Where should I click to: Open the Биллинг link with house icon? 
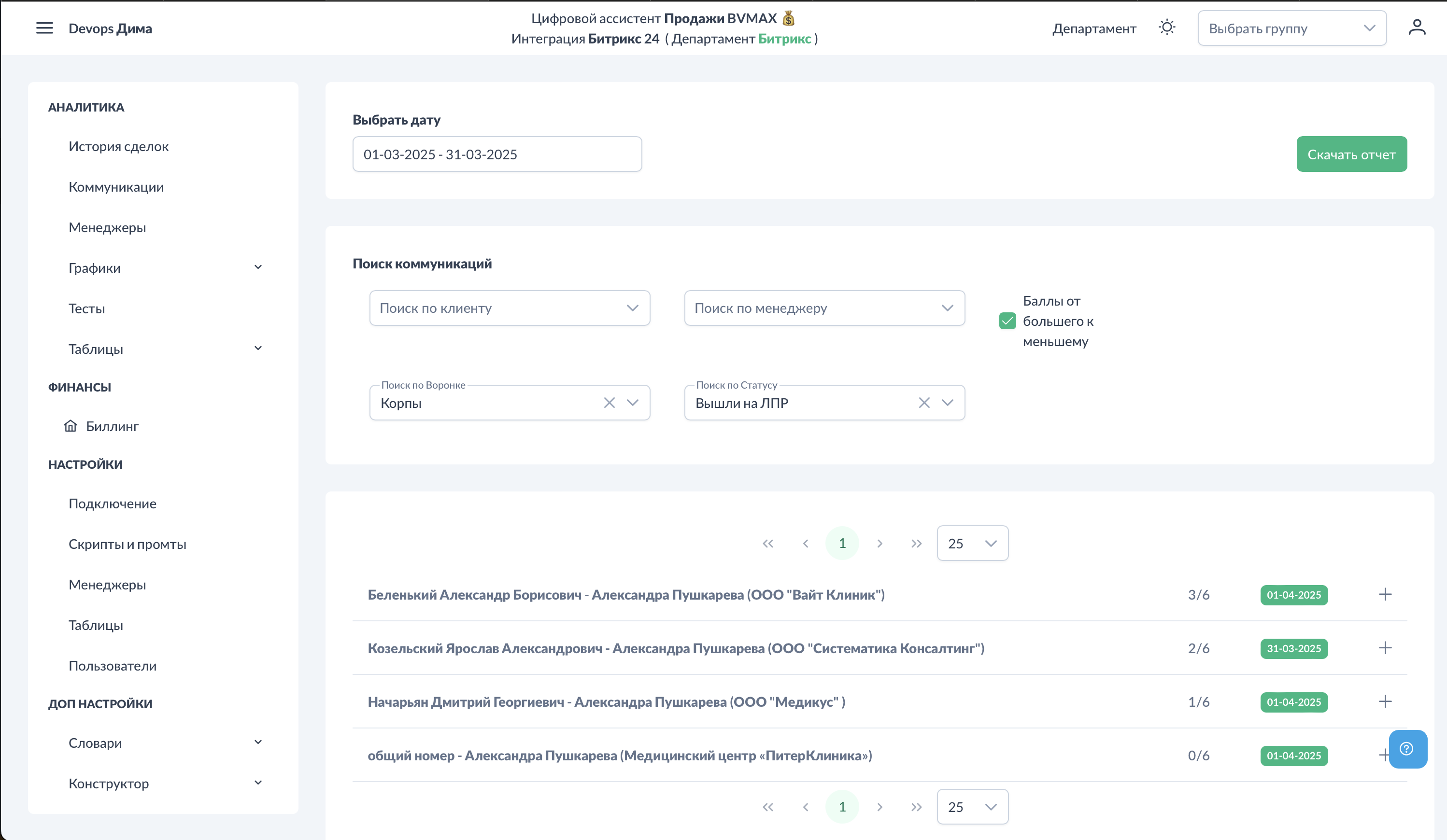coord(112,426)
